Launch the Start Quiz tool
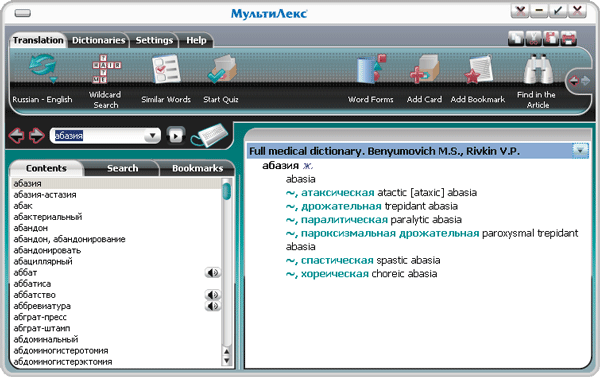This screenshot has height=377, width=600. click(x=222, y=69)
